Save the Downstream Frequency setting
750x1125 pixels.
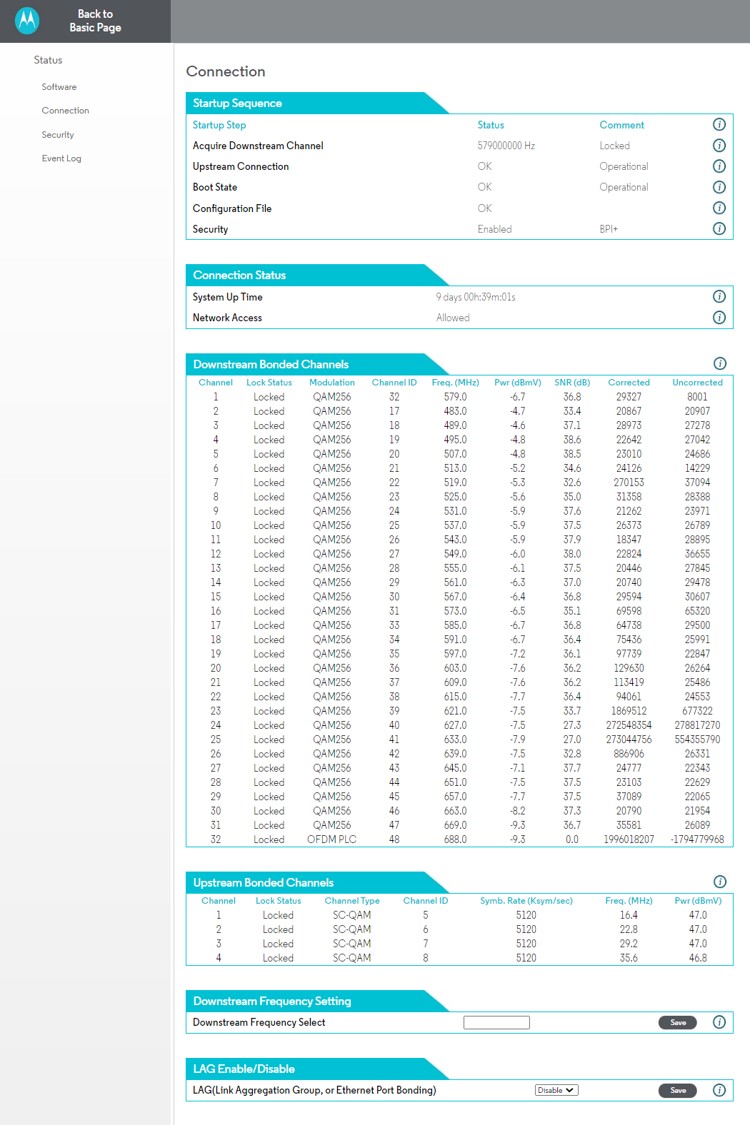(678, 1022)
